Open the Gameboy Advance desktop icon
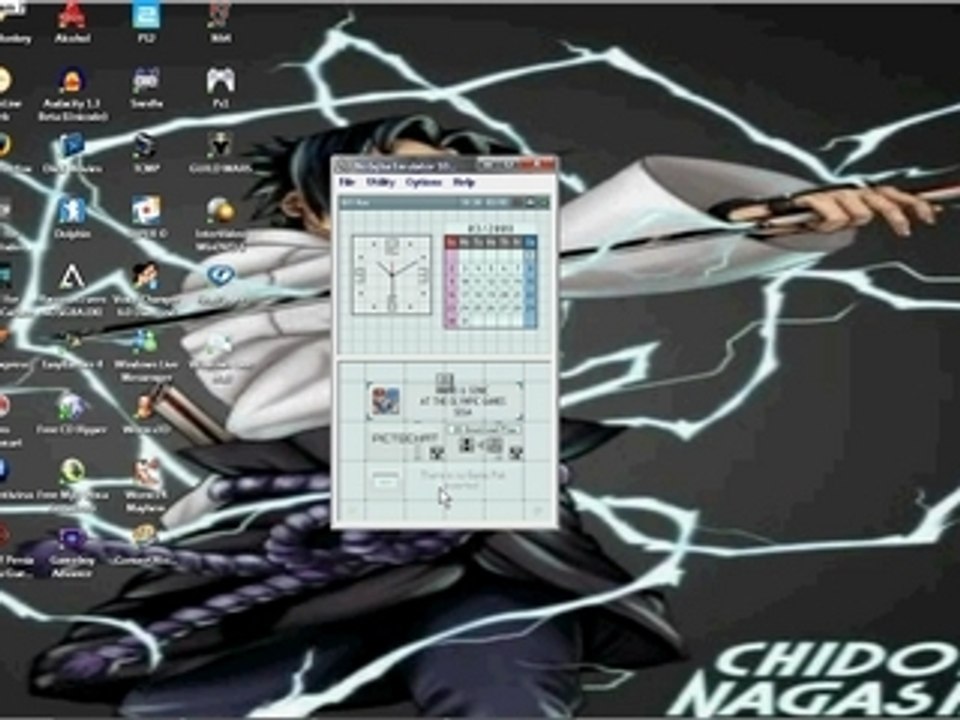This screenshot has width=960, height=720. click(x=72, y=552)
